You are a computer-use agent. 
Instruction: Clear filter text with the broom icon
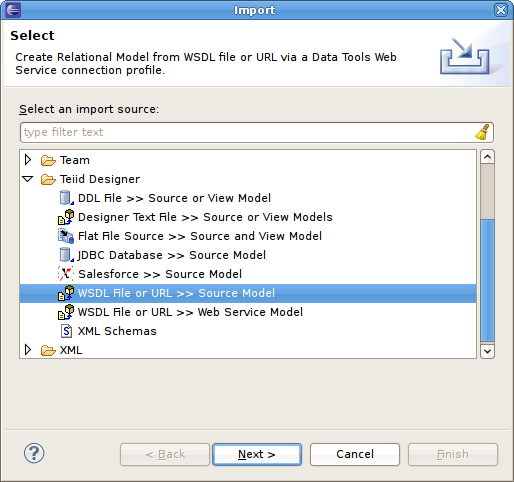(x=482, y=132)
